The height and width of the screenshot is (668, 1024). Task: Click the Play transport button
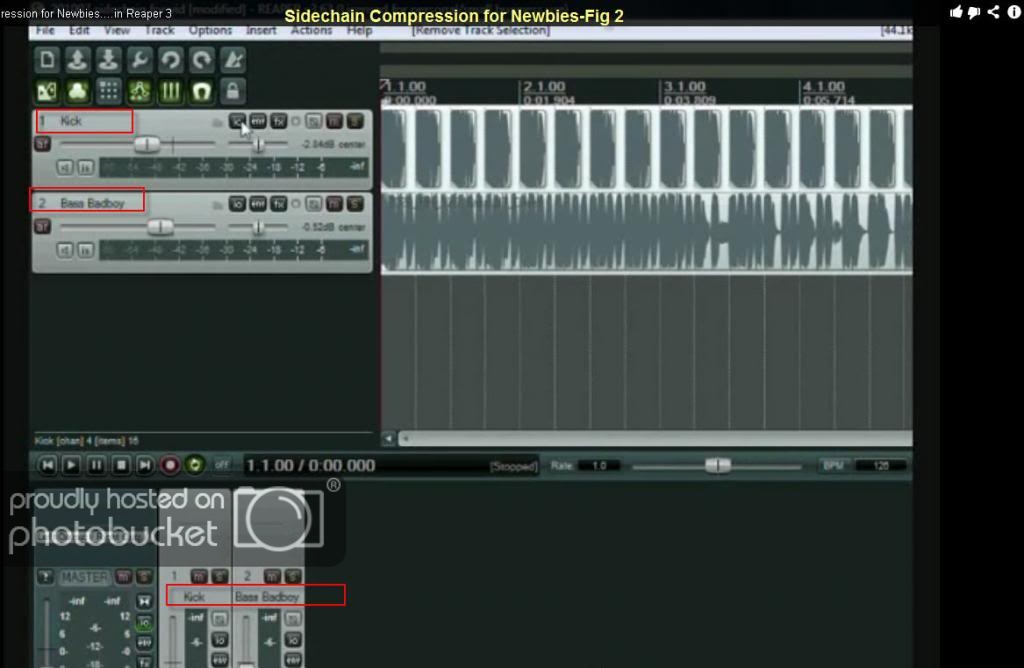pyautogui.click(x=71, y=466)
